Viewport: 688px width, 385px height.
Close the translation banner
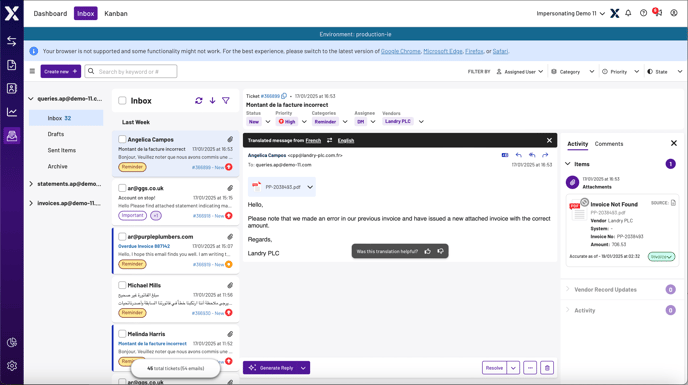tap(549, 140)
